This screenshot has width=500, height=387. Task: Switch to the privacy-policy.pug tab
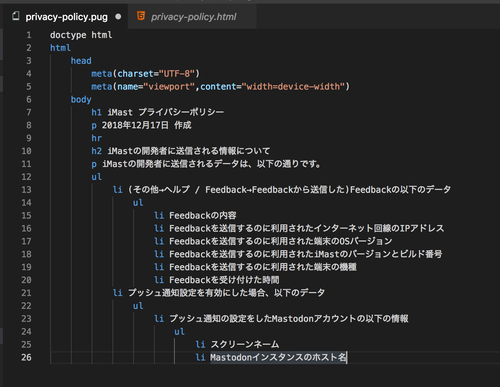pyautogui.click(x=66, y=17)
